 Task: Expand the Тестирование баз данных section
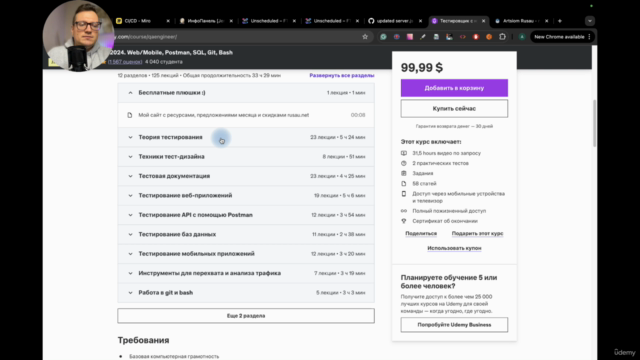coord(246,234)
